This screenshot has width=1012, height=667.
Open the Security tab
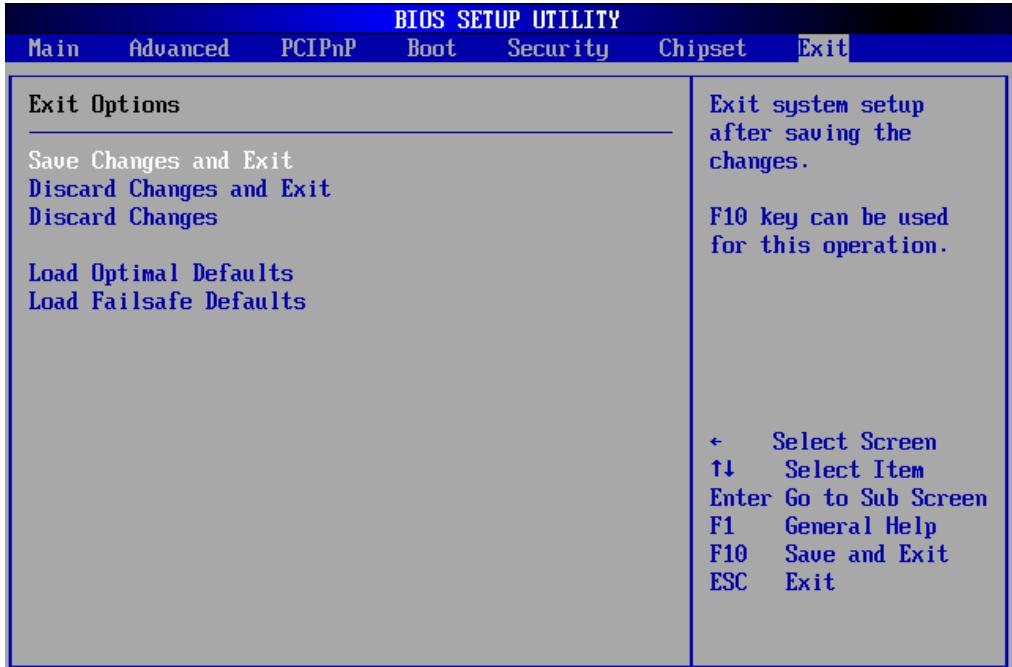click(558, 48)
